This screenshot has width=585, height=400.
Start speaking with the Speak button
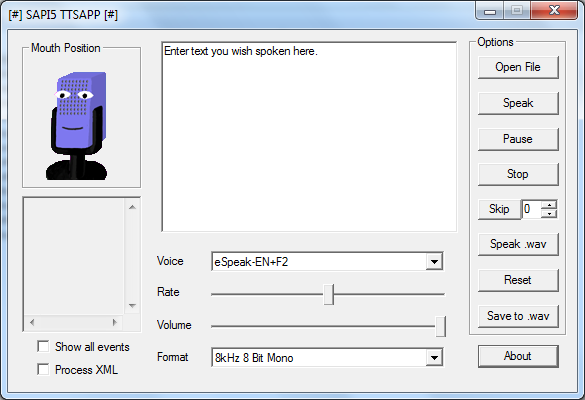tap(518, 103)
